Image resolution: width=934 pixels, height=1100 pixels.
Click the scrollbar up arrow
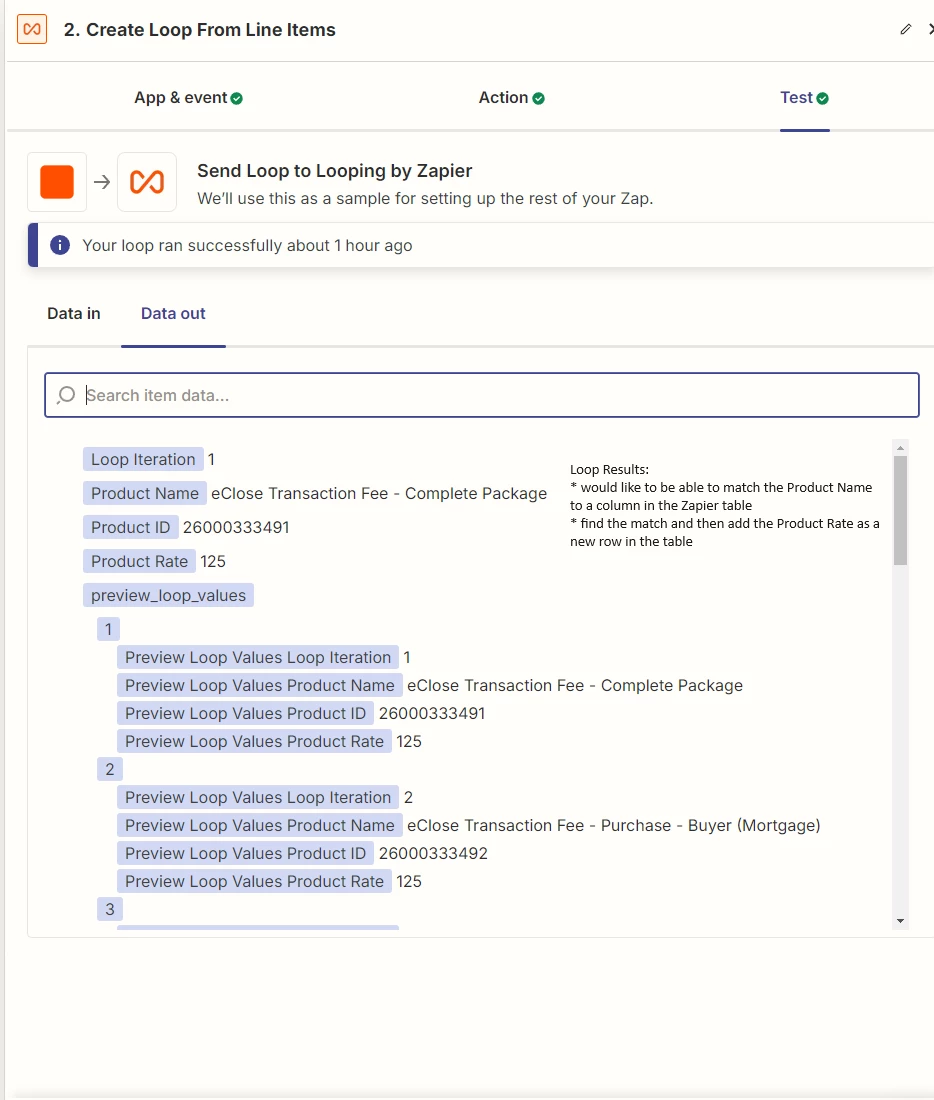[x=900, y=448]
